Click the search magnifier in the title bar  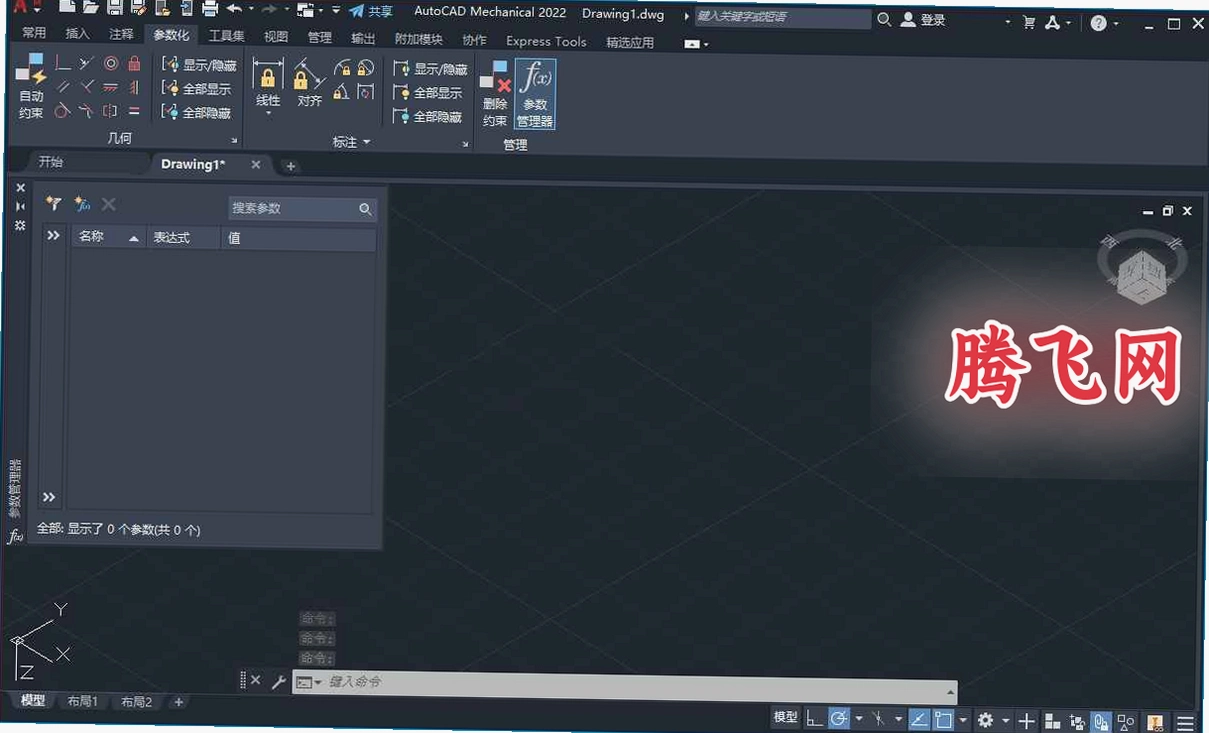coord(884,19)
